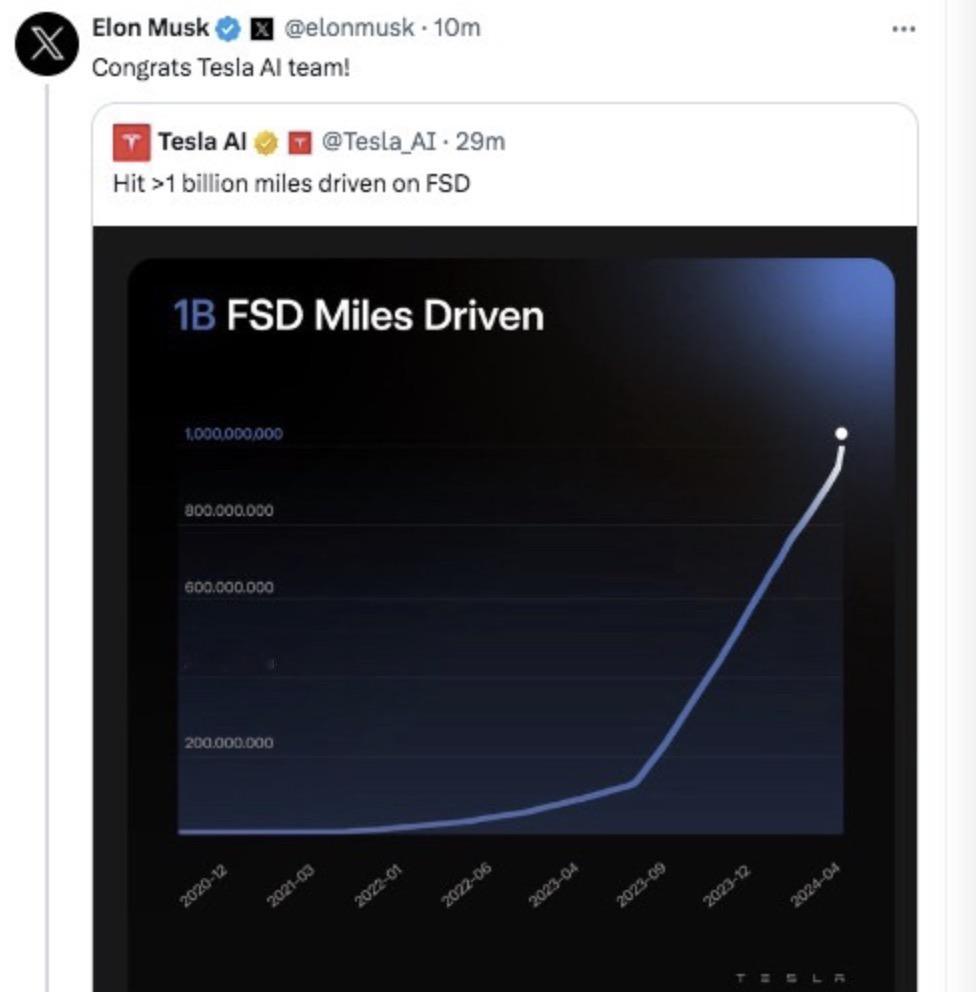Click the blue verified badge beside Elon Musk

(x=228, y=29)
